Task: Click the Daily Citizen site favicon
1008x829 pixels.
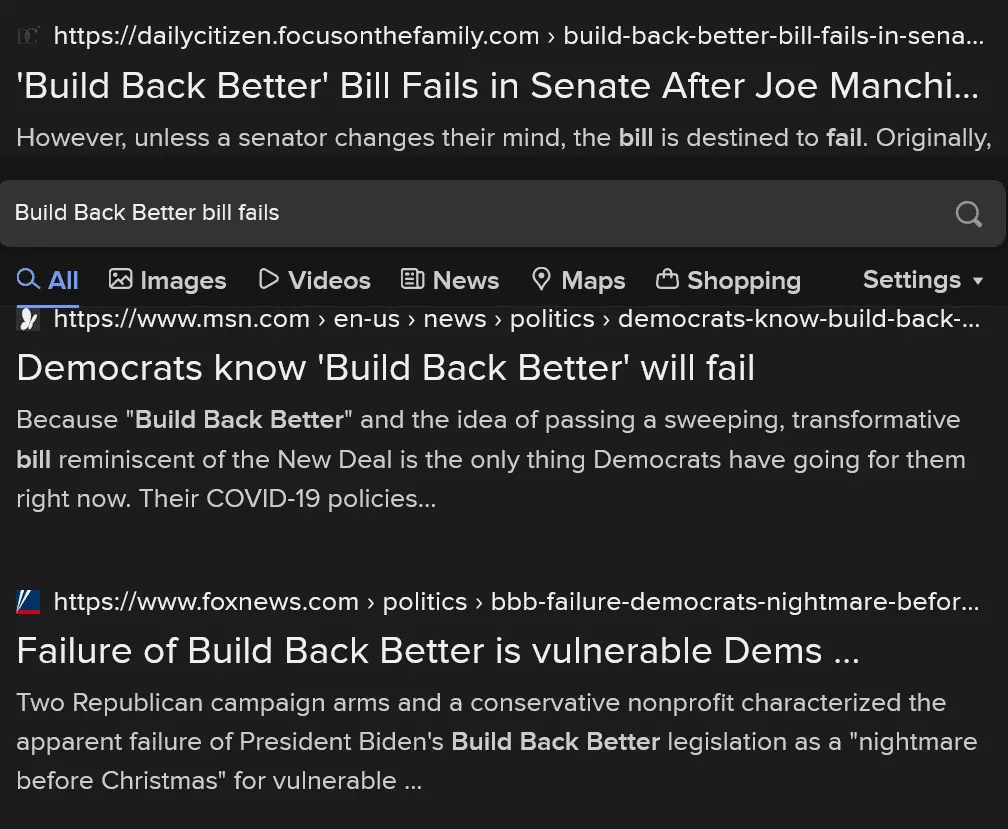Action: (28, 37)
